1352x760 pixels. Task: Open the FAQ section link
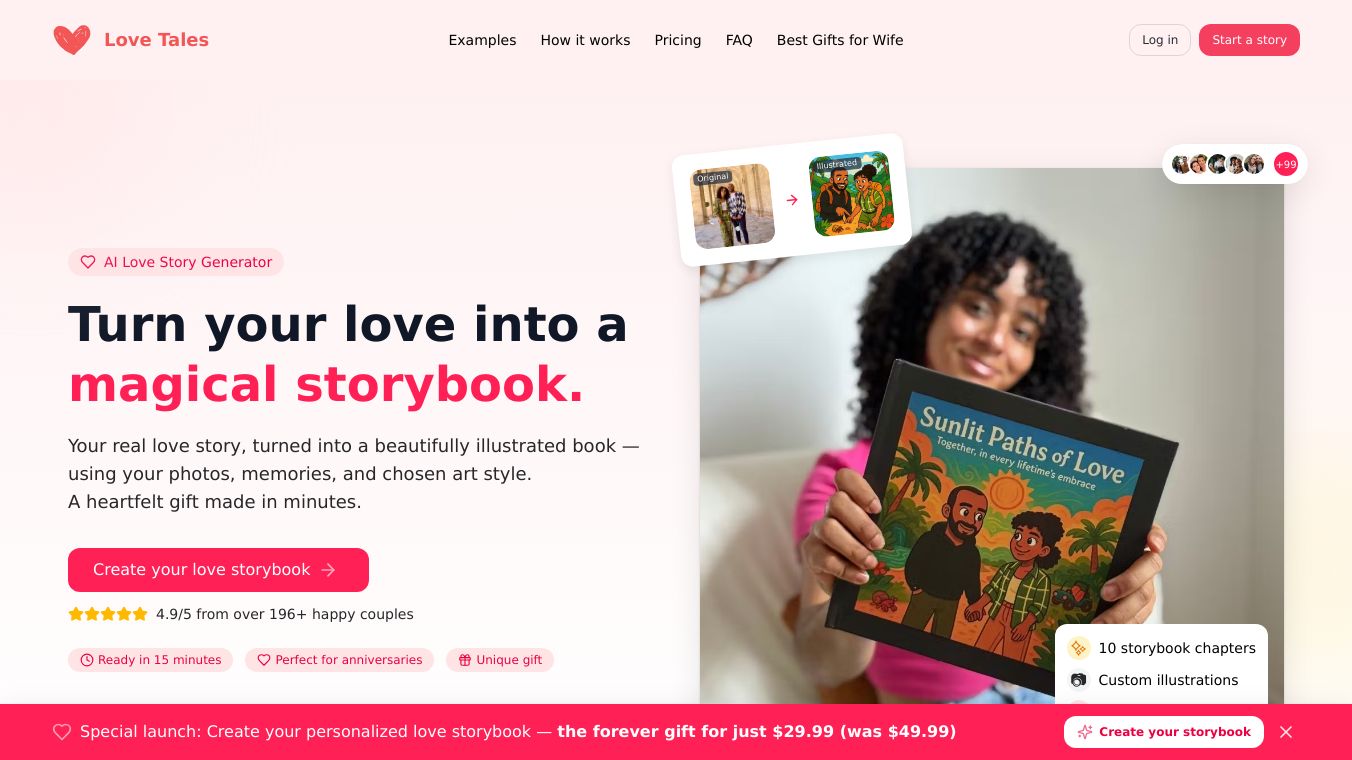[739, 40]
